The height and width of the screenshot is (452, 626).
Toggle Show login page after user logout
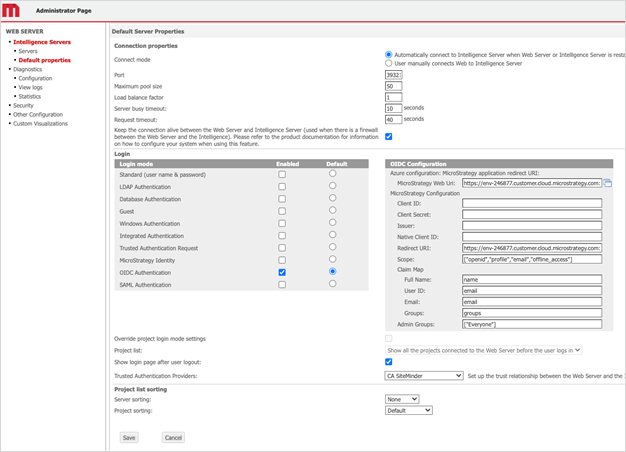(x=389, y=362)
